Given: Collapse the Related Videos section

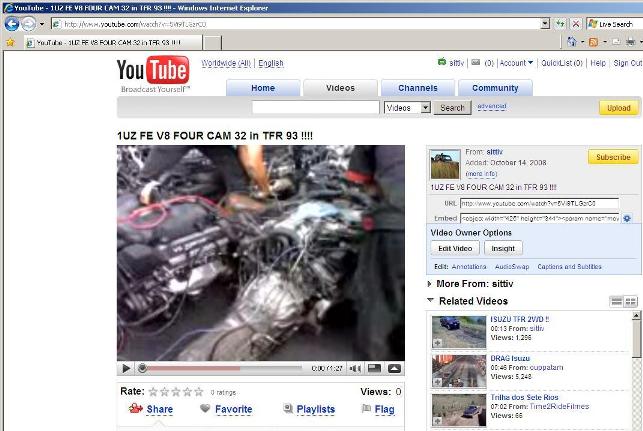Looking at the screenshot, I should pyautogui.click(x=430, y=301).
